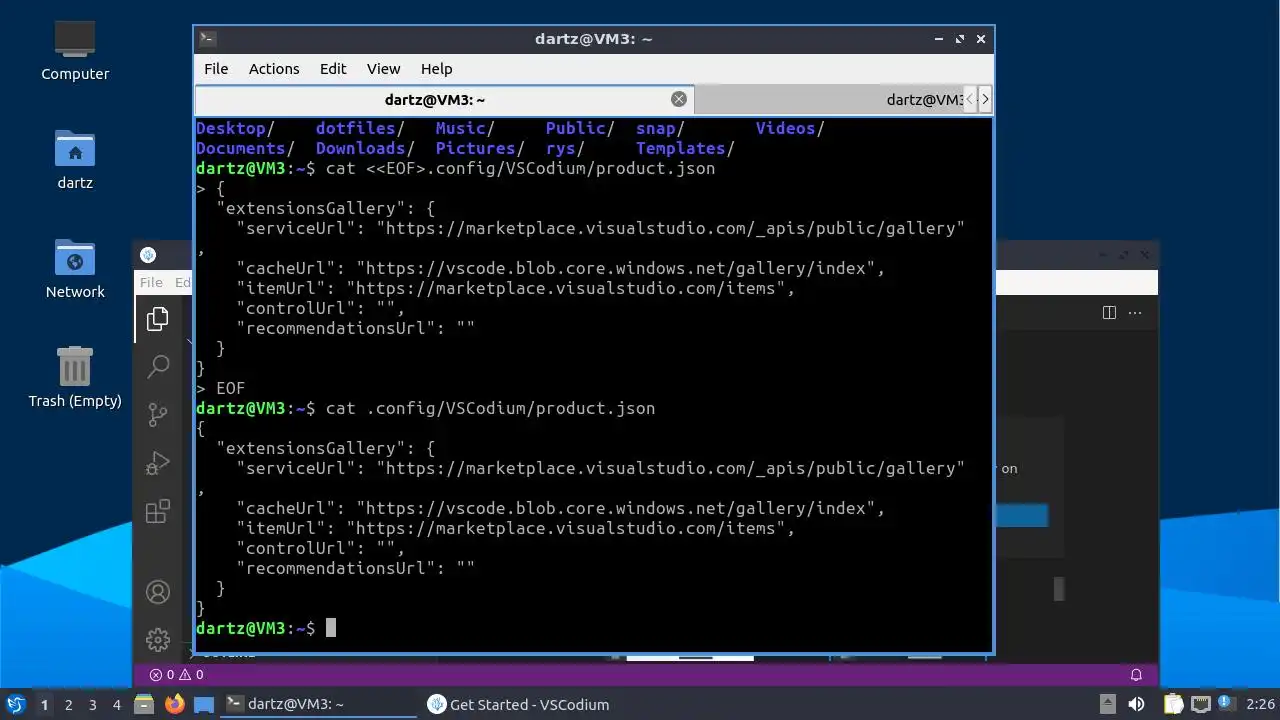Open the volume control in system tray

tap(1136, 705)
